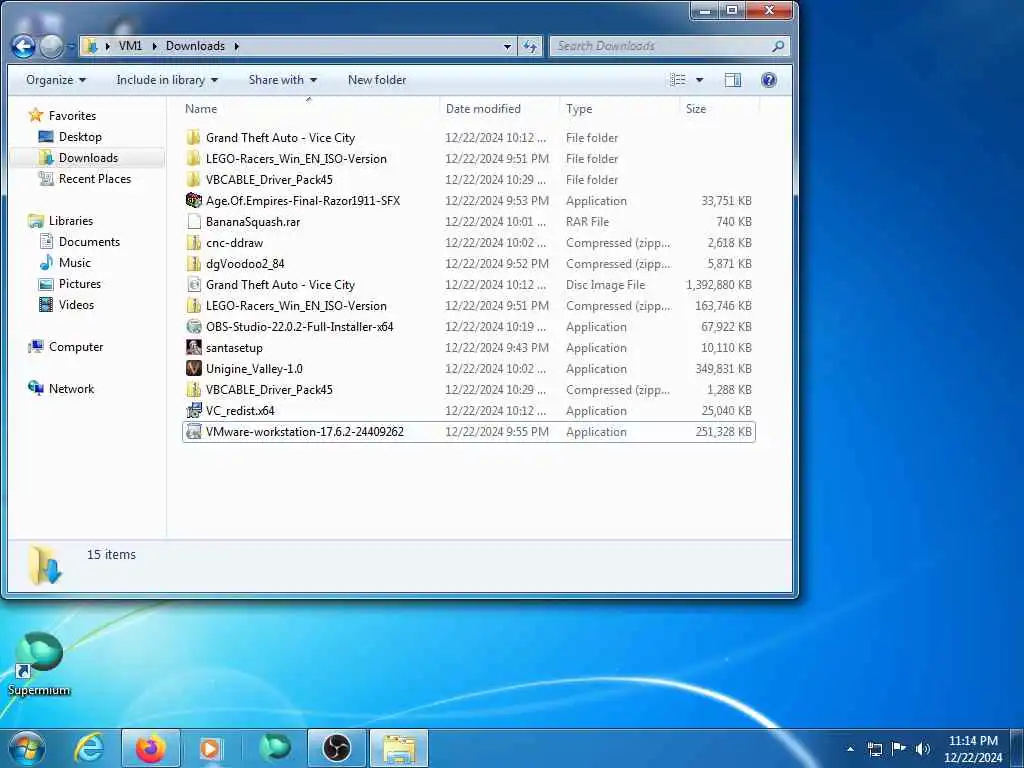Select dgVoodoo2_84 zipped folder icon
Screen dimensions: 1024x768
(193, 264)
